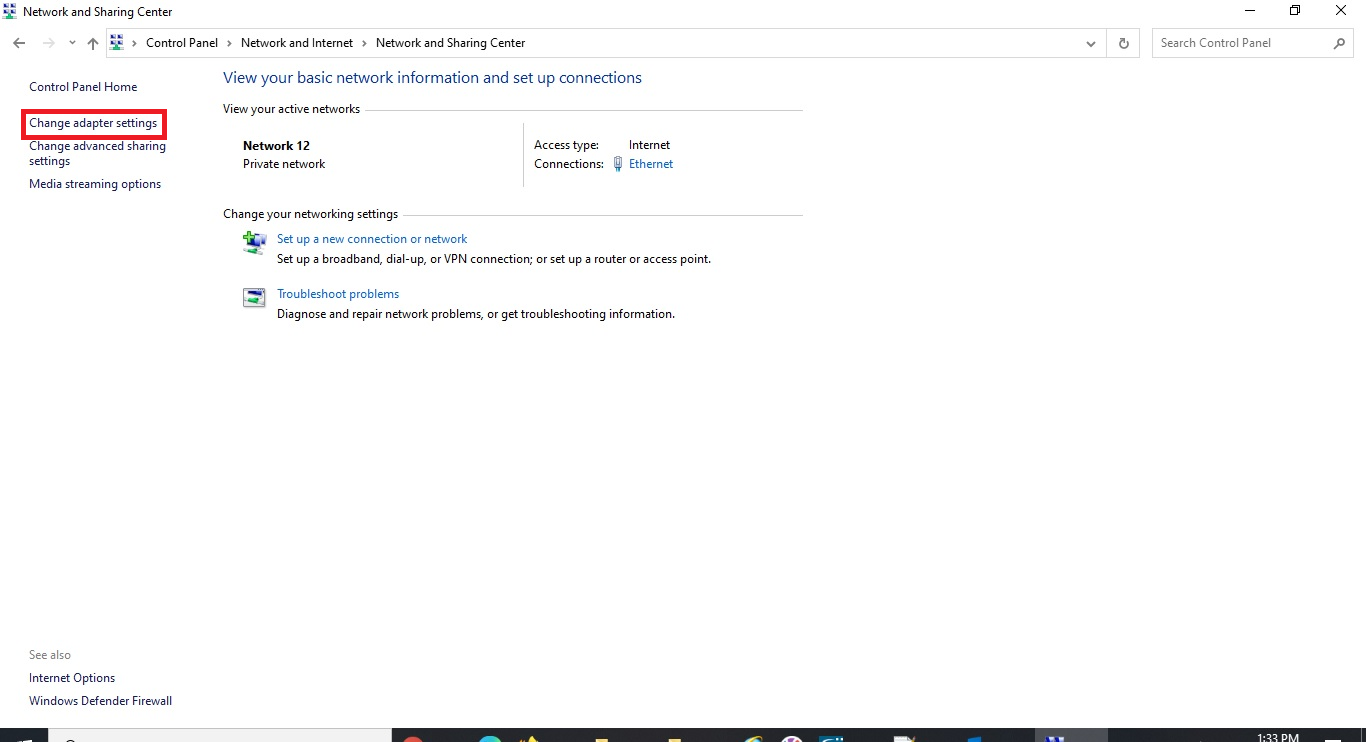This screenshot has height=742, width=1366.
Task: Click the Troubleshoot problems icon
Action: click(254, 297)
